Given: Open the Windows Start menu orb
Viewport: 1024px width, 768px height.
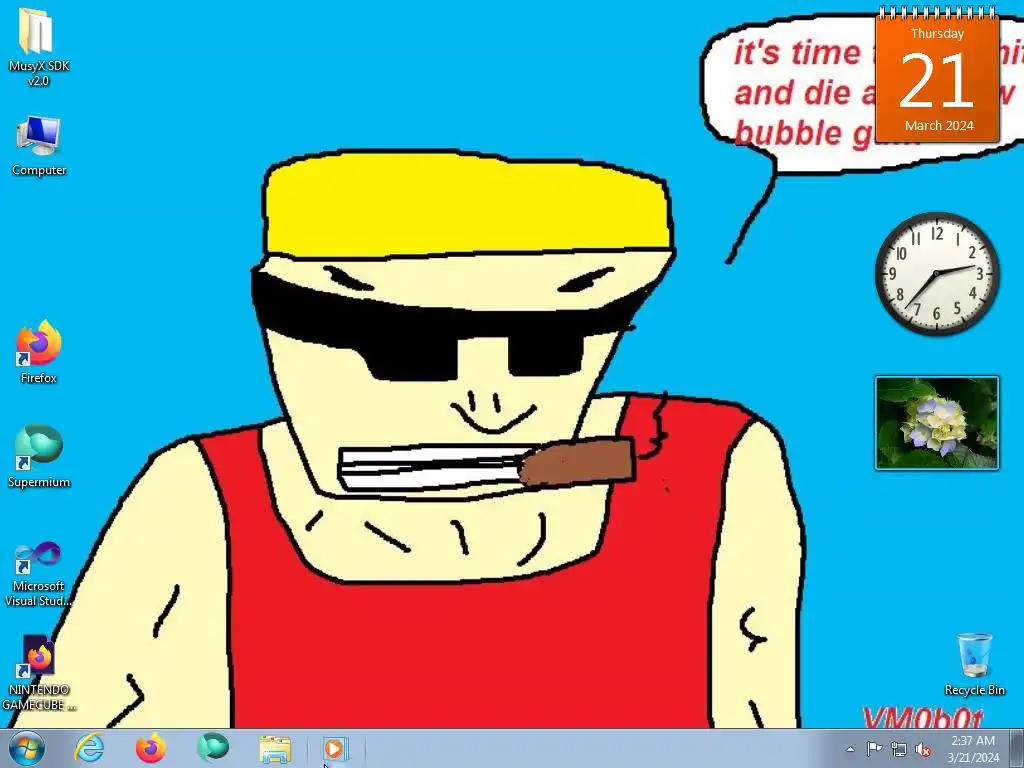Looking at the screenshot, I should point(27,748).
